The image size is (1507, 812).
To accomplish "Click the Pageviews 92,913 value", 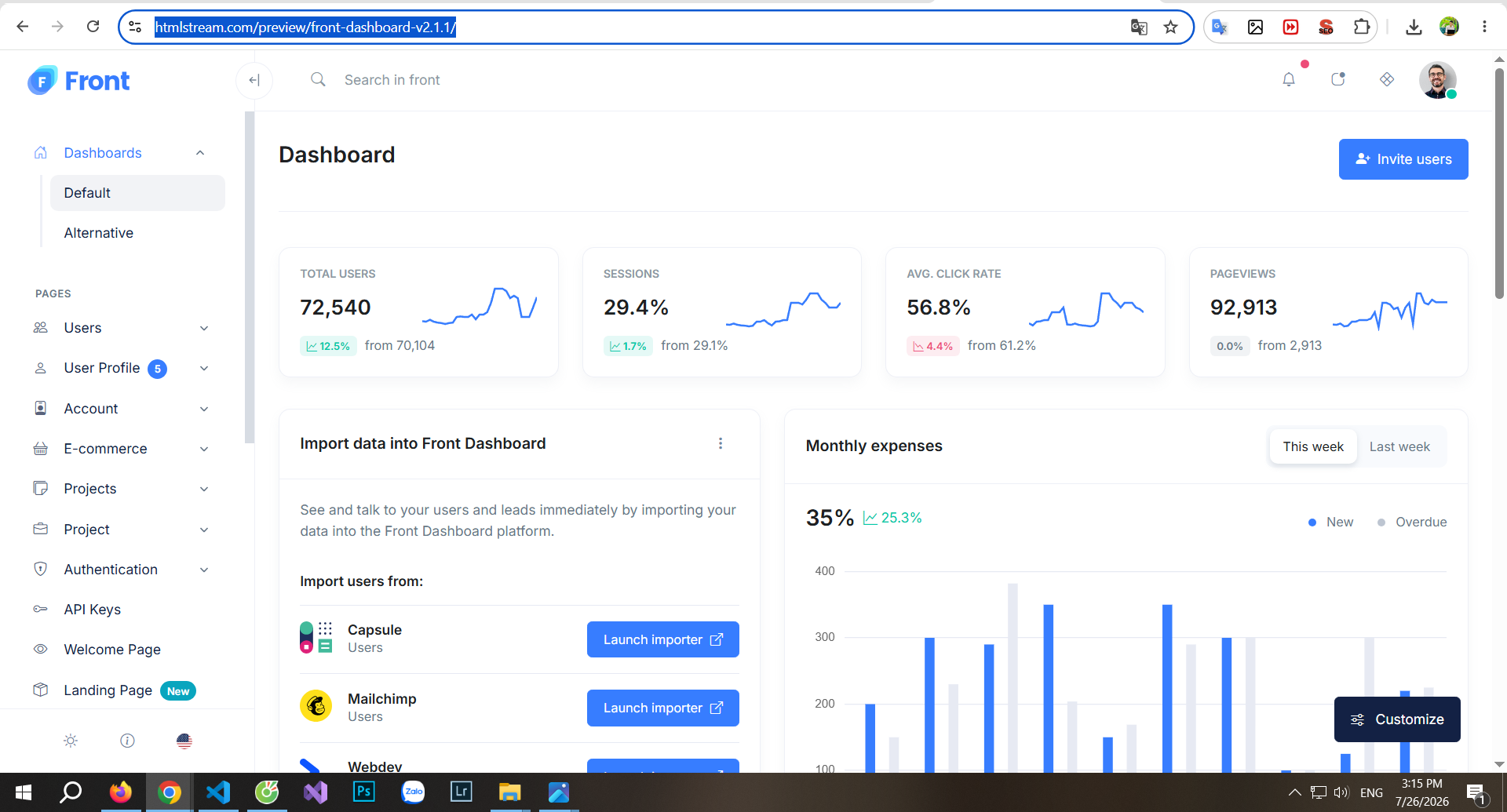I will (x=1243, y=308).
